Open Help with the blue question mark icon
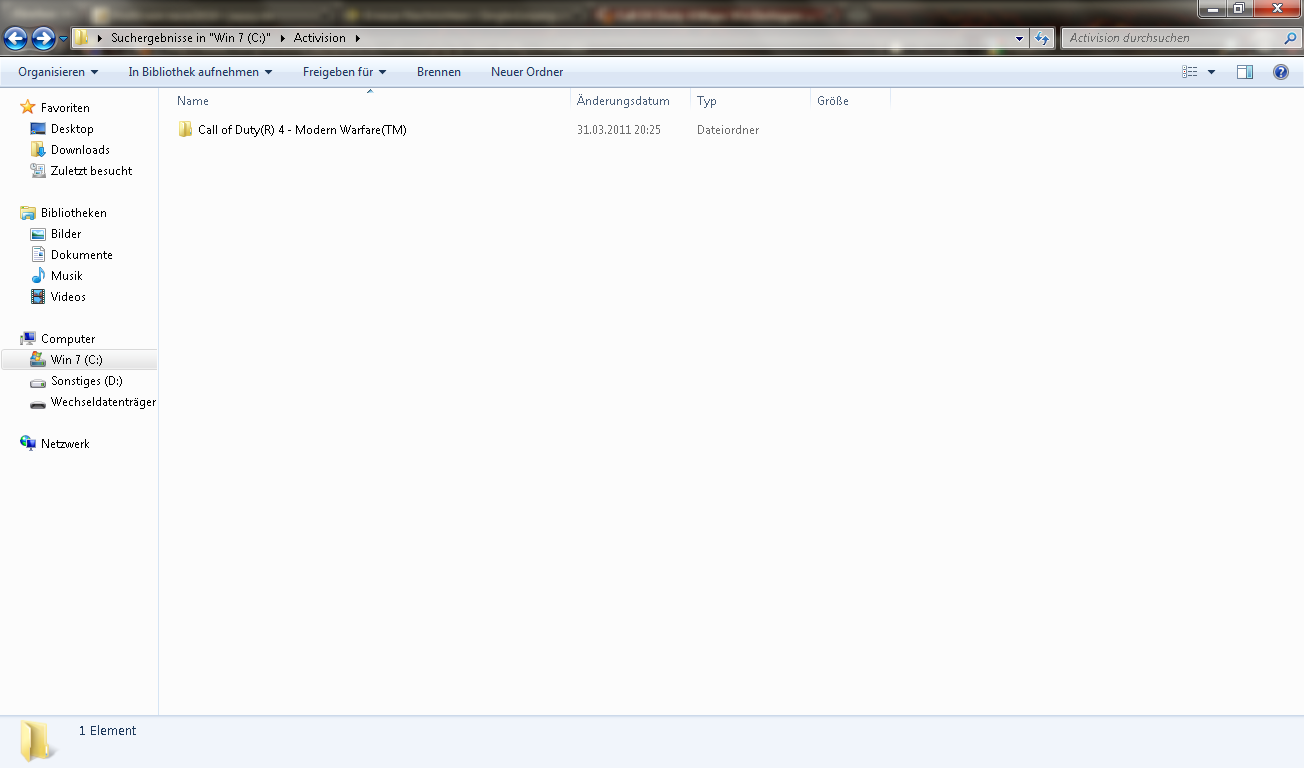 coord(1281,72)
